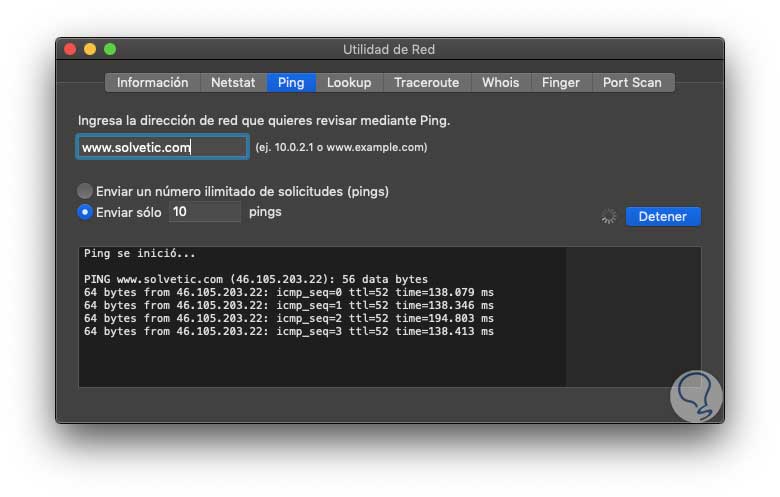This screenshot has height=497, width=780.
Task: Click the www.solvetic.com address field
Action: 162,147
